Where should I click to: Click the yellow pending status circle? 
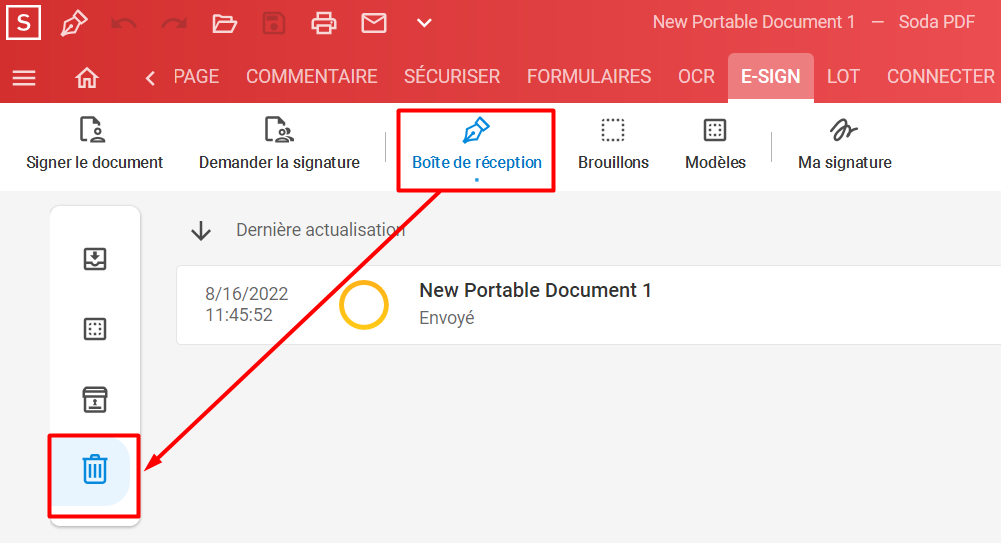coord(364,305)
